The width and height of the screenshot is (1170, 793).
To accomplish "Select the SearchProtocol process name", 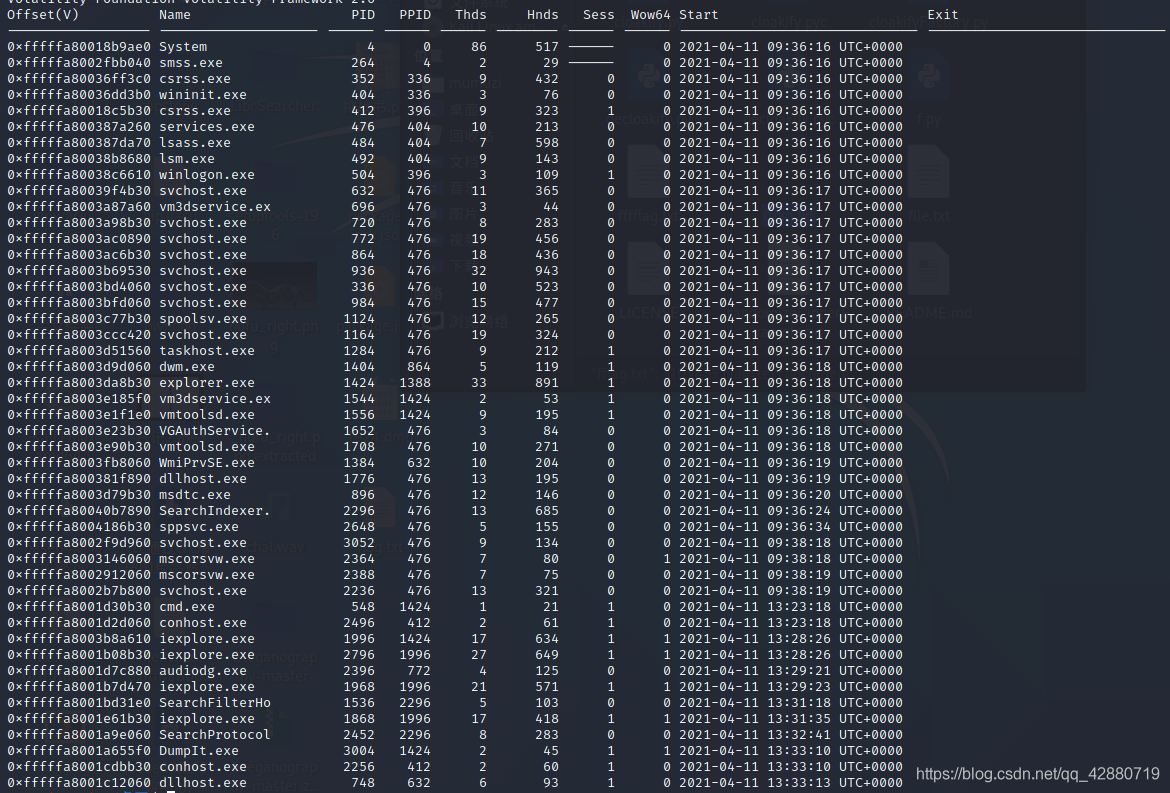I will tap(215, 735).
